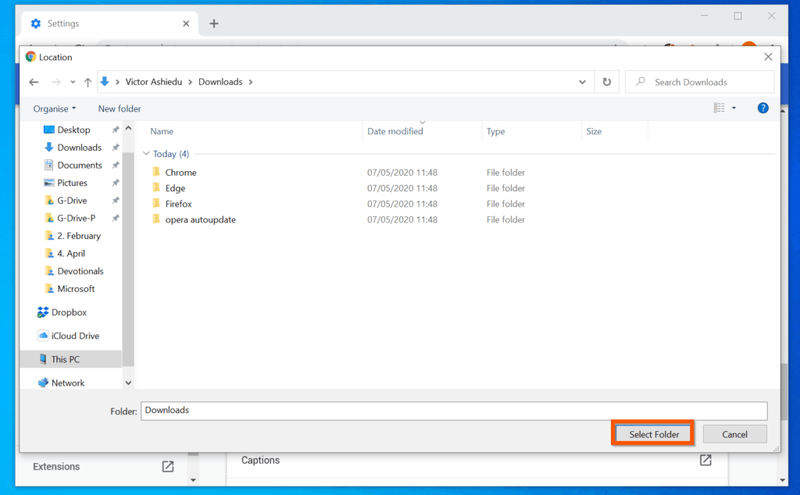Open iCloud Drive in the navigation pane

pyautogui.click(x=75, y=336)
